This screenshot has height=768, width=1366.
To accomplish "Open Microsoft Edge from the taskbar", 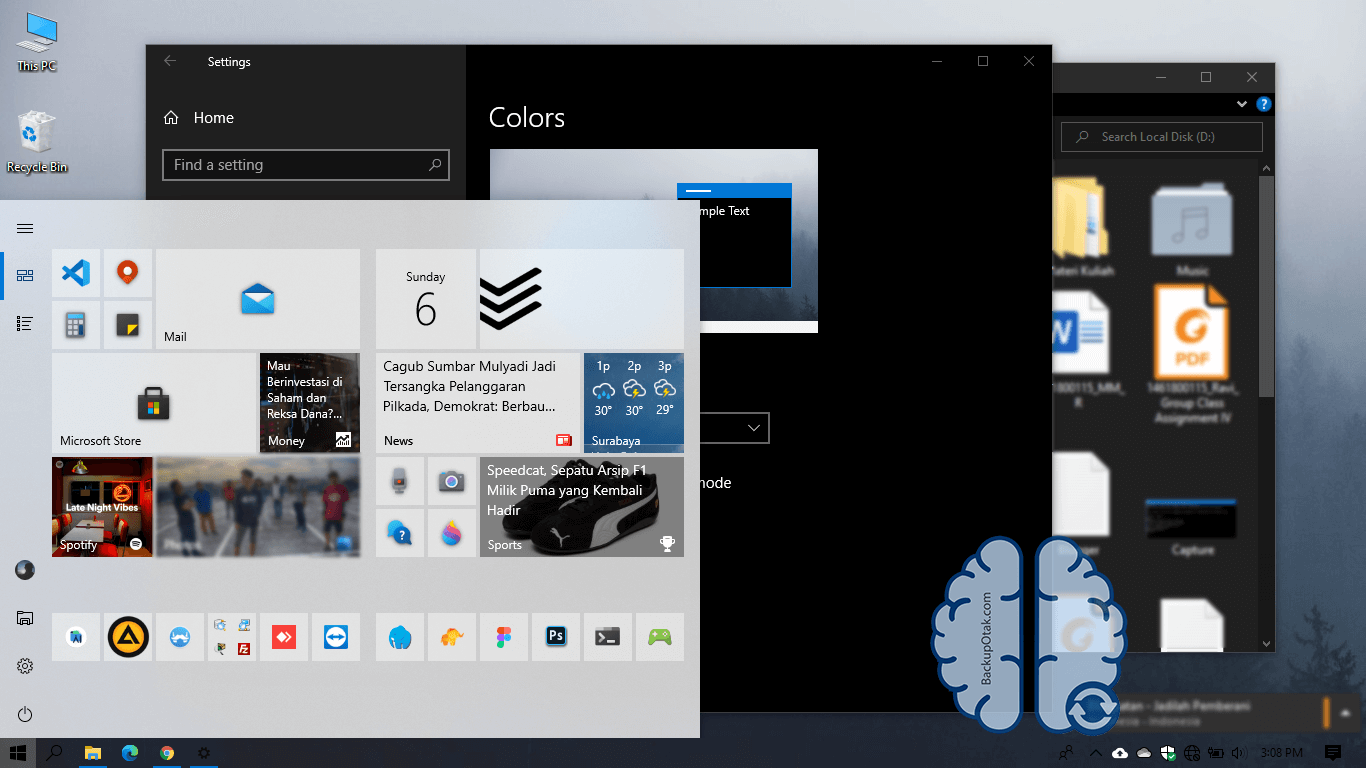I will click(129, 753).
